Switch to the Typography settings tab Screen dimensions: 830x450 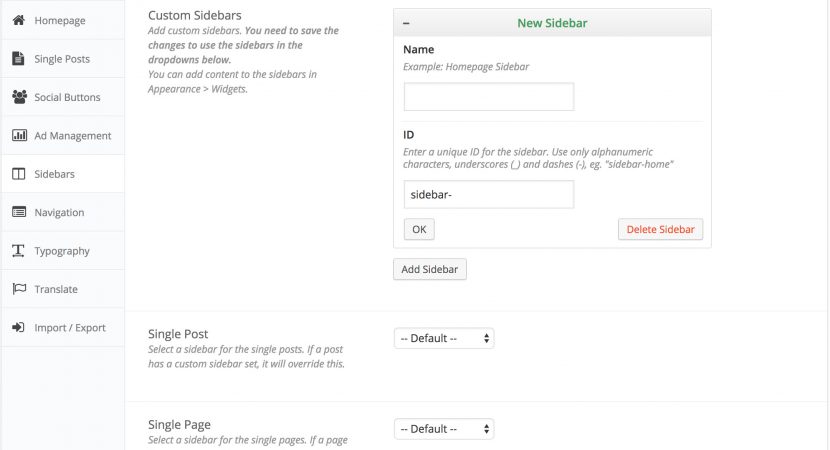[62, 250]
